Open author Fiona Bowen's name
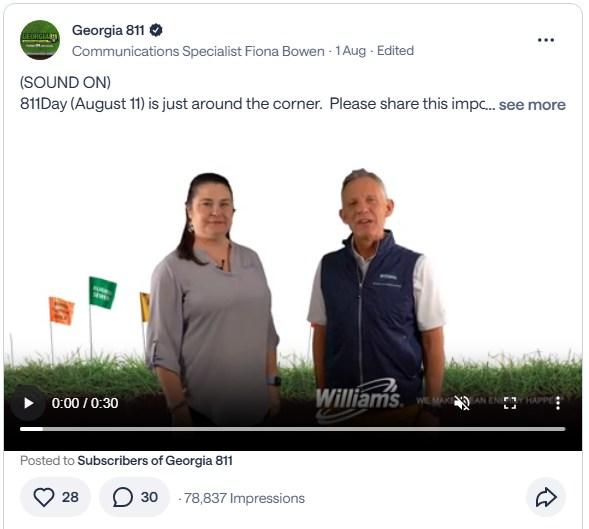Image resolution: width=589 pixels, height=529 pixels. coord(284,51)
